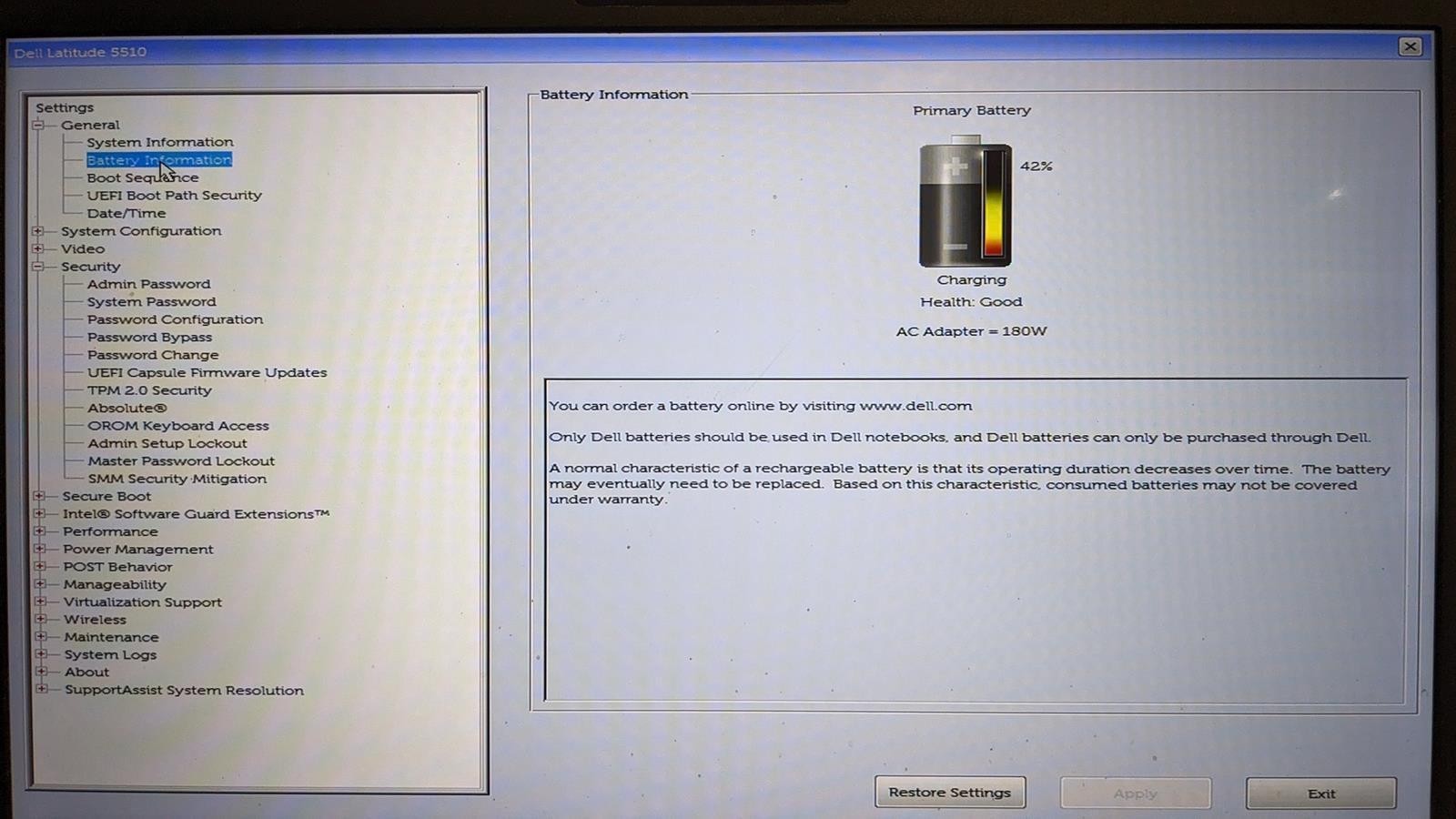The height and width of the screenshot is (819, 1456).
Task: Open Boot Sequence settings
Action: (x=143, y=177)
